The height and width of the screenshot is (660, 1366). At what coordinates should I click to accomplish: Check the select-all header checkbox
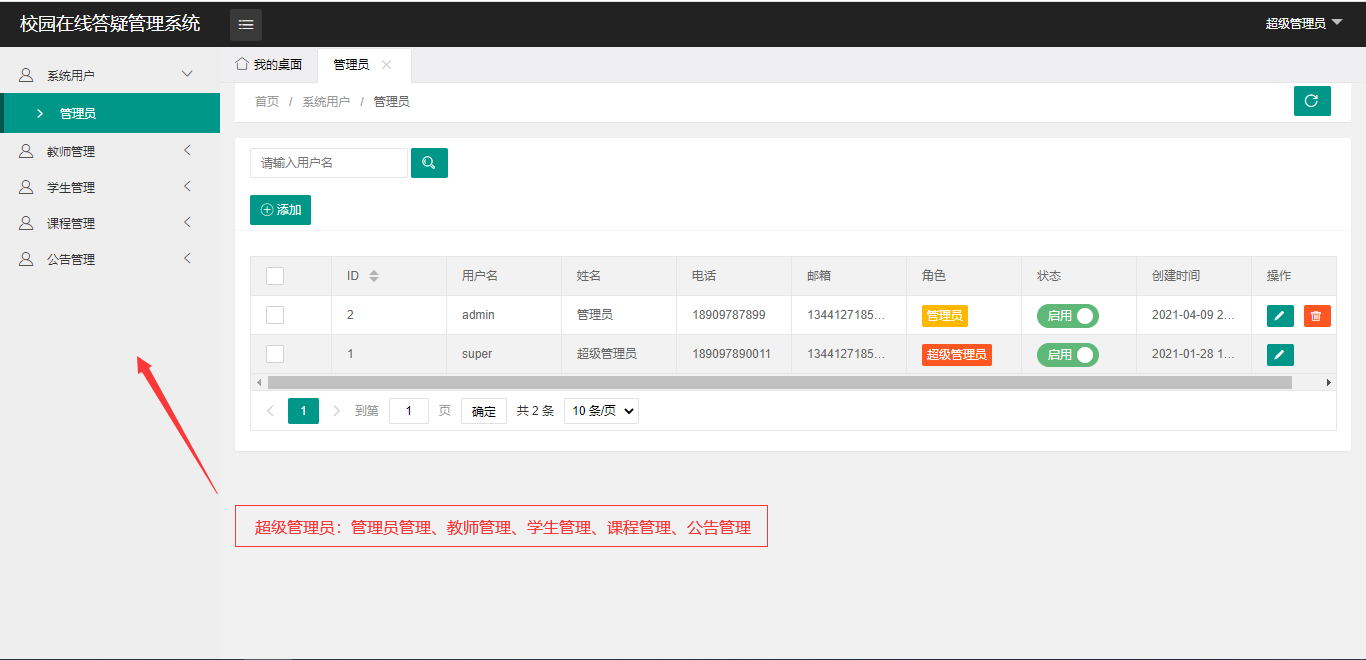pos(275,276)
